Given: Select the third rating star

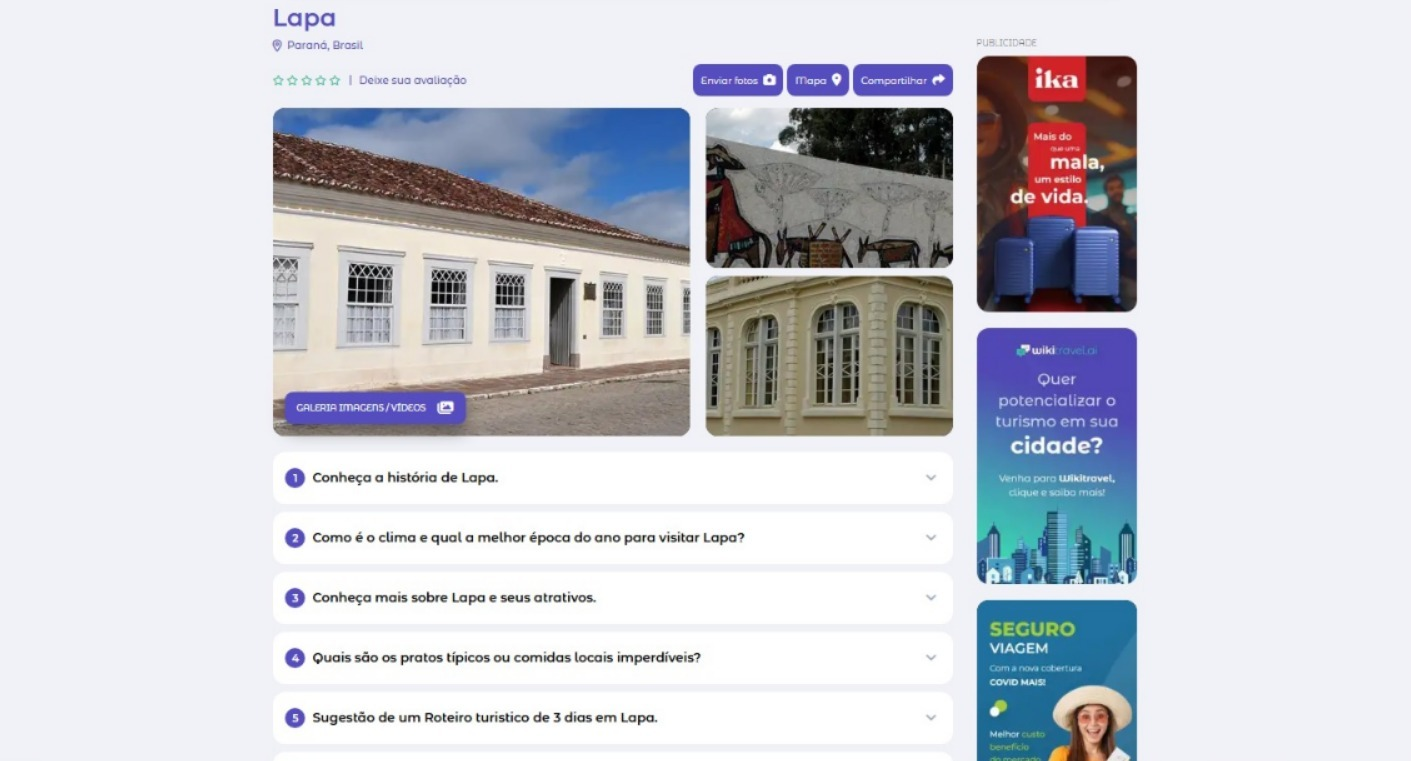Looking at the screenshot, I should tap(306, 80).
